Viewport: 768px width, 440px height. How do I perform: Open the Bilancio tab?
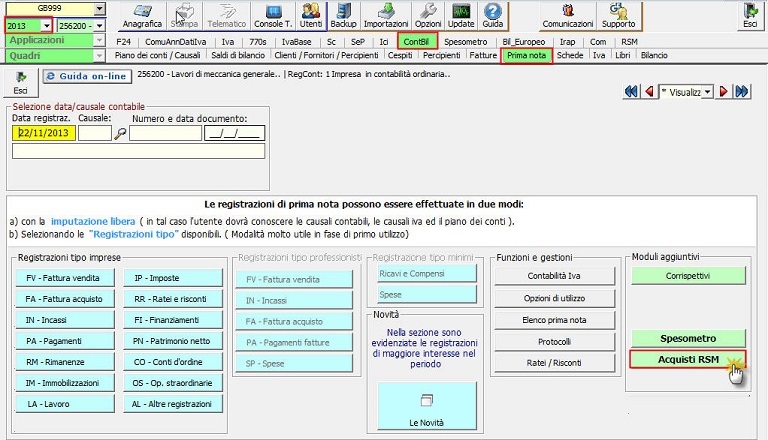(x=654, y=55)
